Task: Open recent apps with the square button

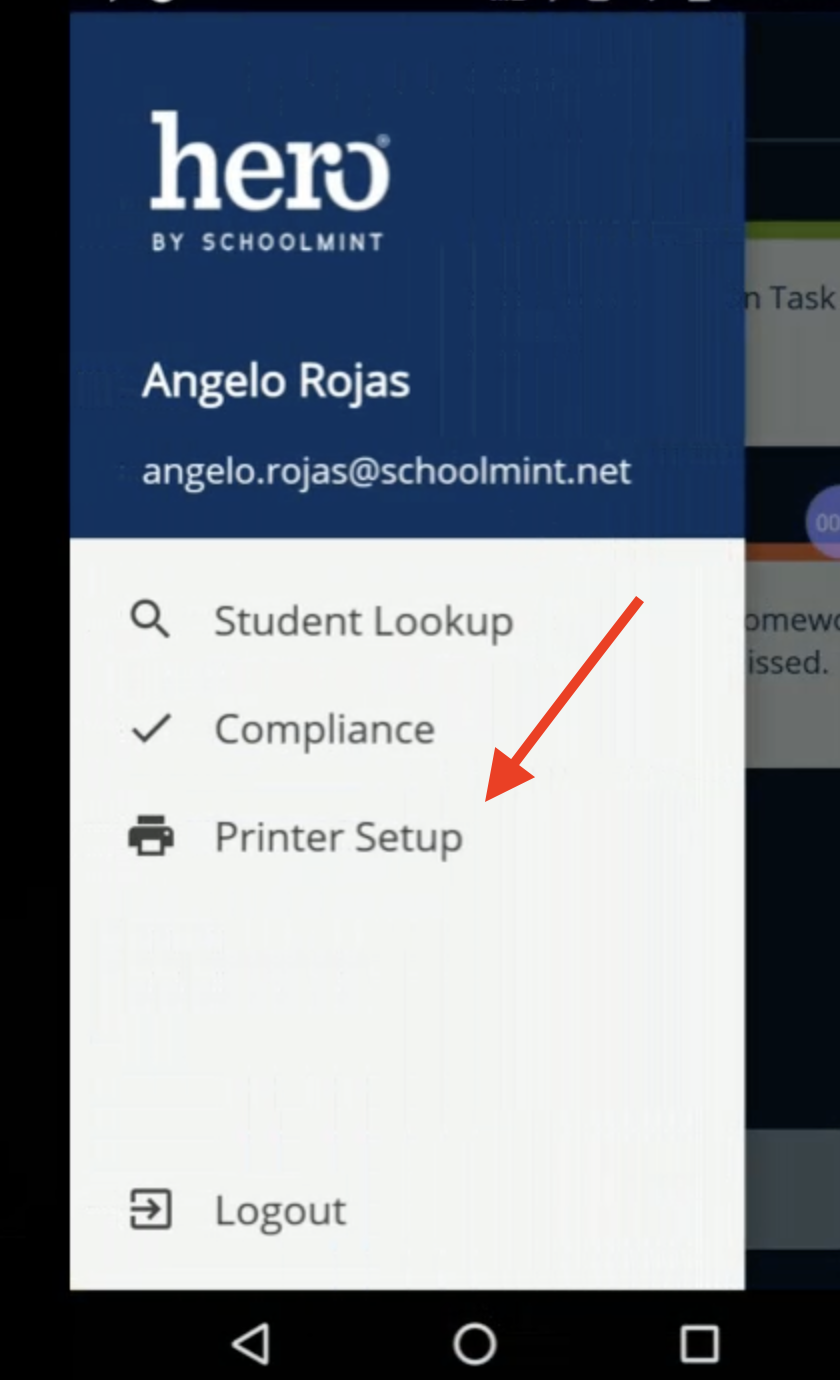Action: pos(699,1344)
